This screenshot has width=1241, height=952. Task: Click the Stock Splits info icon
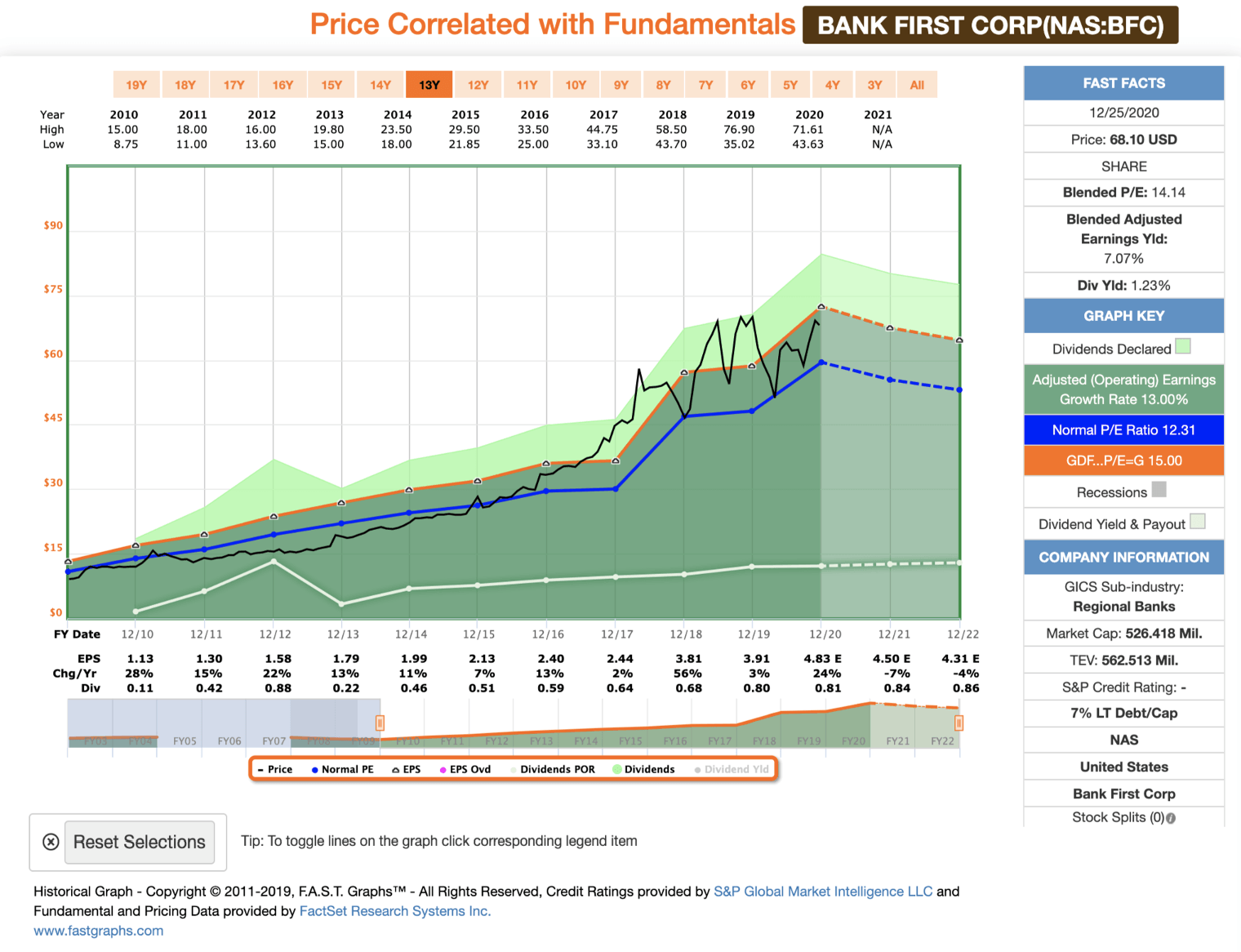(x=1171, y=818)
